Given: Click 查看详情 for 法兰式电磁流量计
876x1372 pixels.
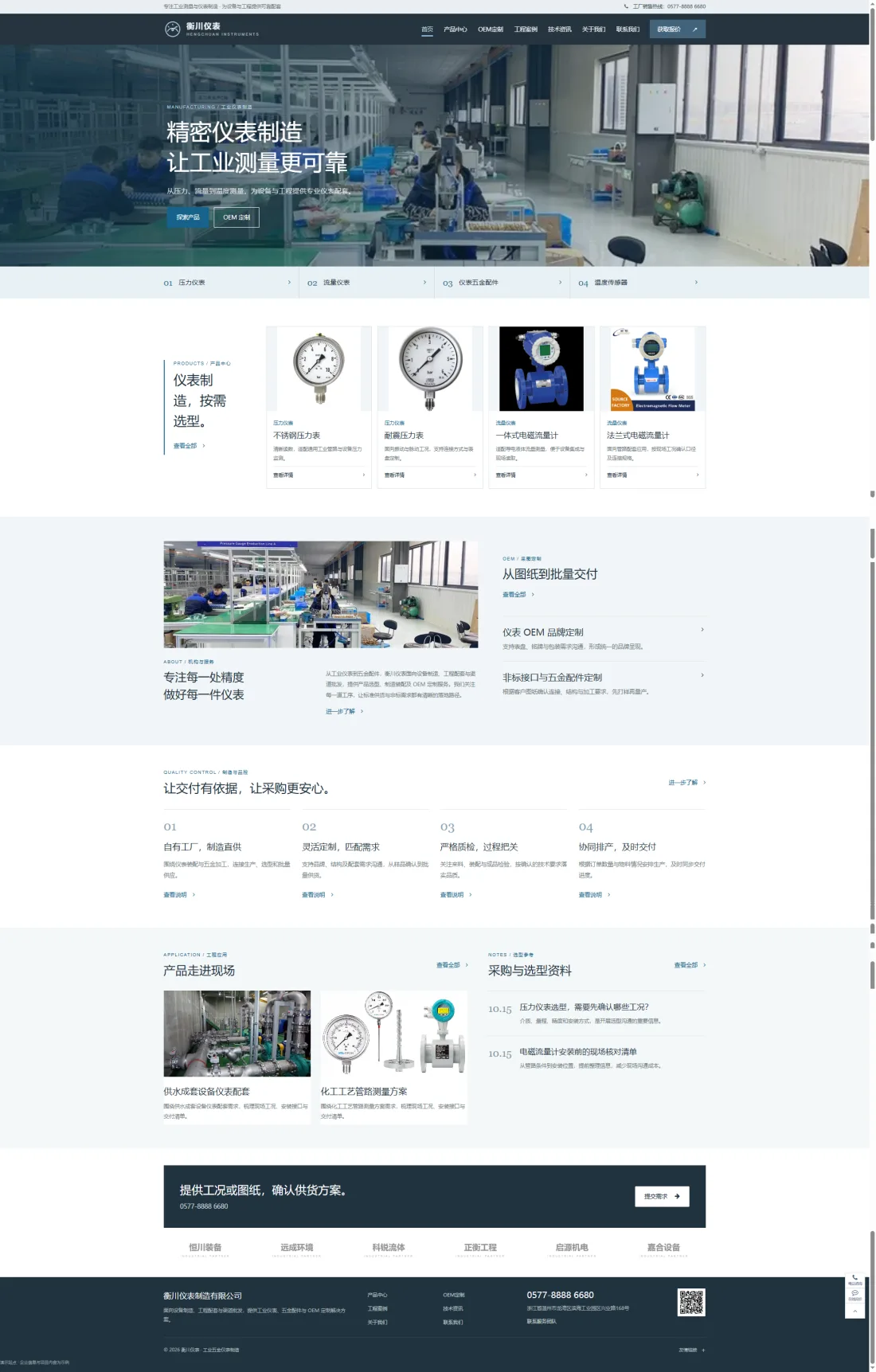Looking at the screenshot, I should (x=617, y=475).
